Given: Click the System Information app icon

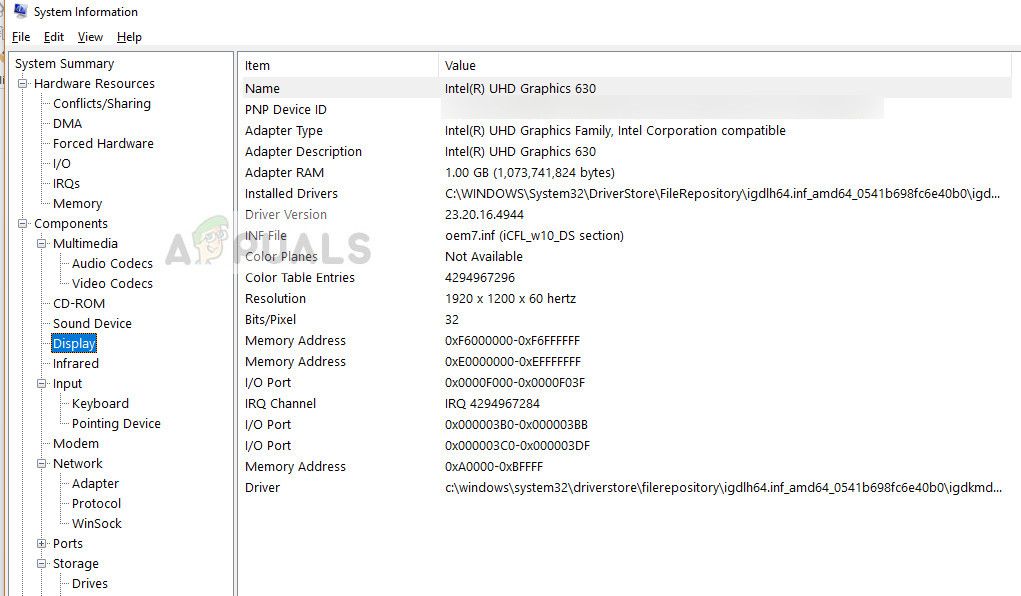Looking at the screenshot, I should [x=20, y=12].
